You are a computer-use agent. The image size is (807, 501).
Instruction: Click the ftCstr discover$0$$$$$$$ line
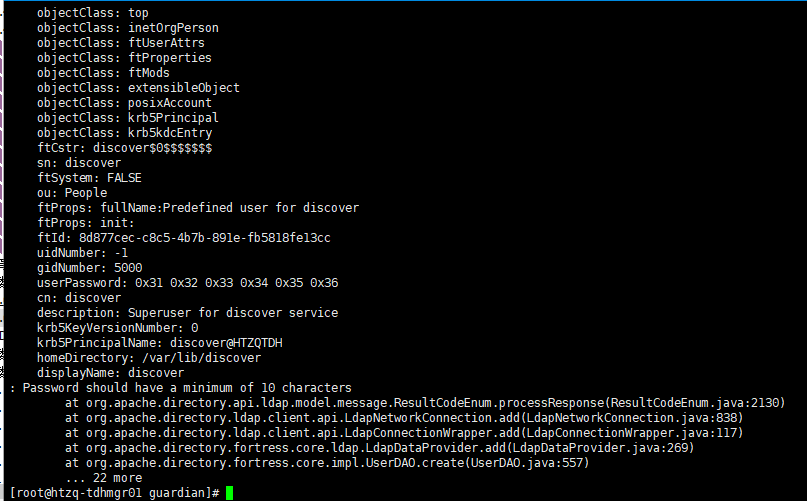[x=124, y=148]
